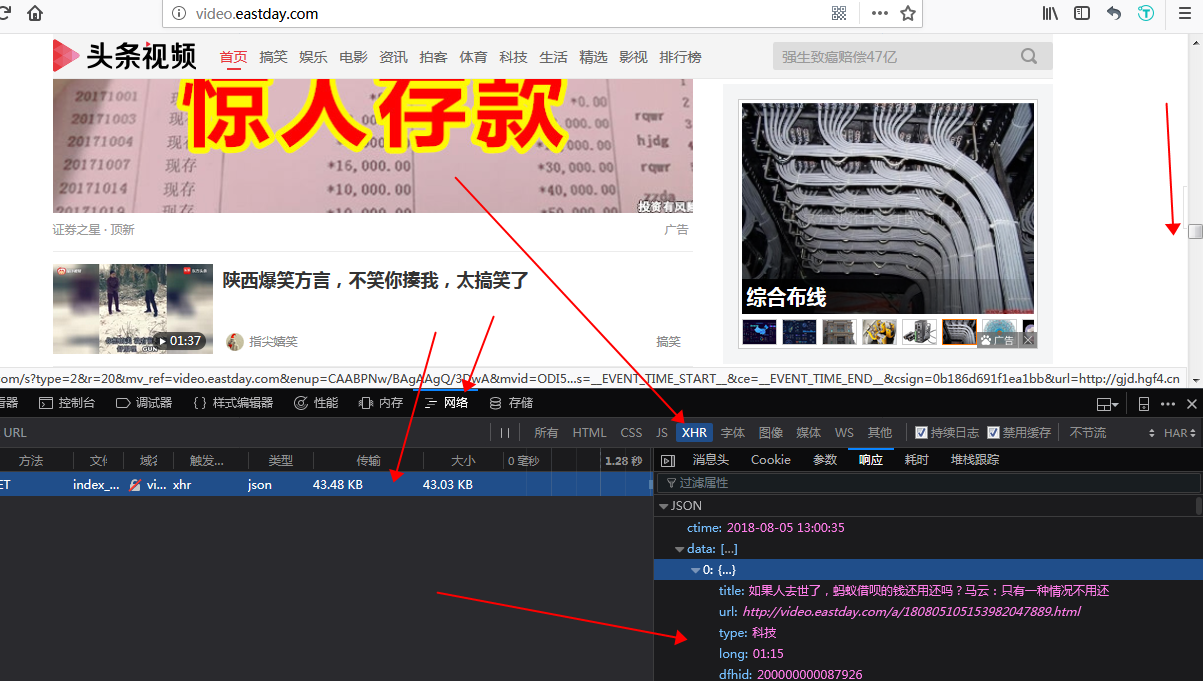
Task: Open the Cookie details tab
Action: point(771,460)
